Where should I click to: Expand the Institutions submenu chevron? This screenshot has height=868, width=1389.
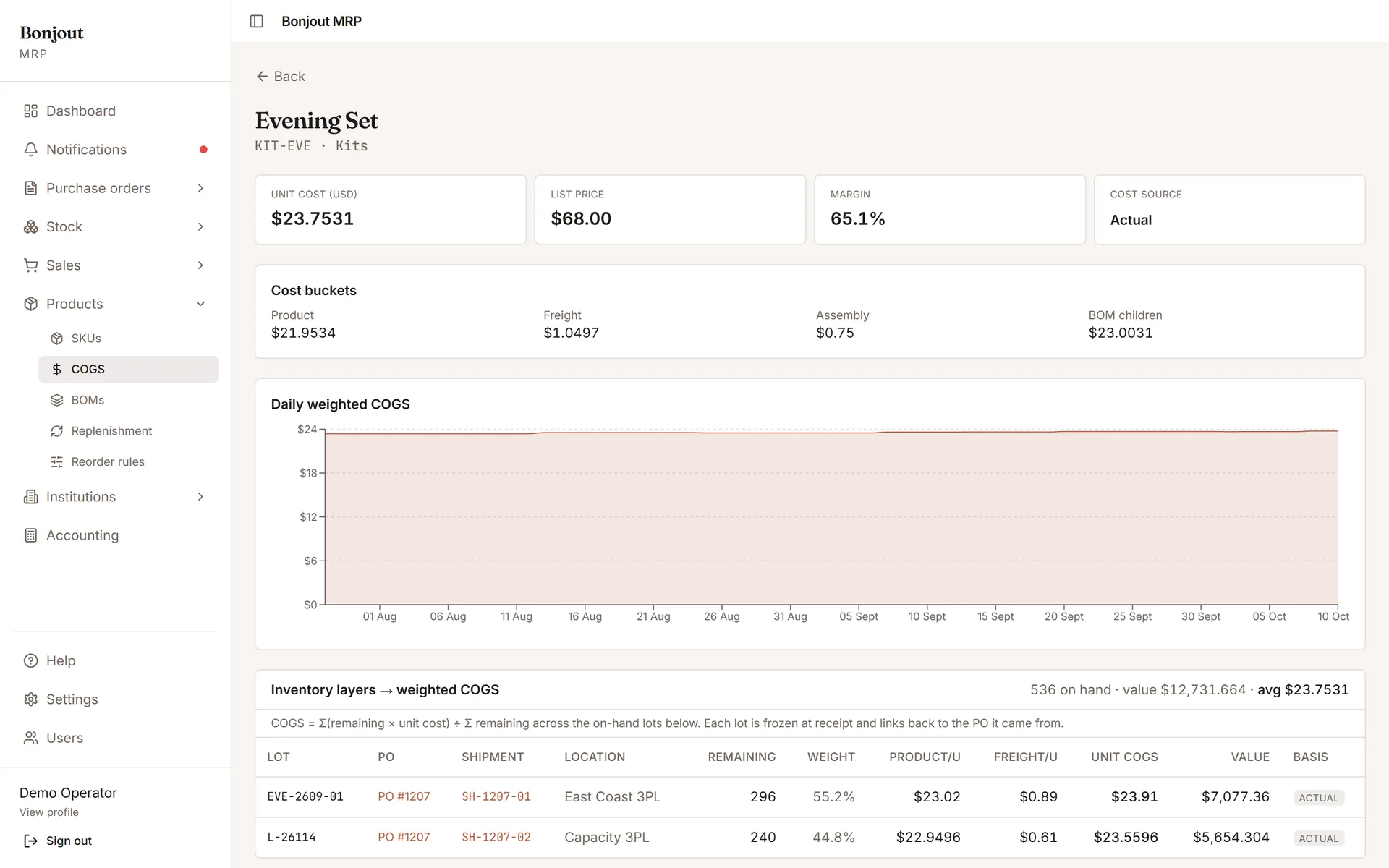pyautogui.click(x=200, y=497)
